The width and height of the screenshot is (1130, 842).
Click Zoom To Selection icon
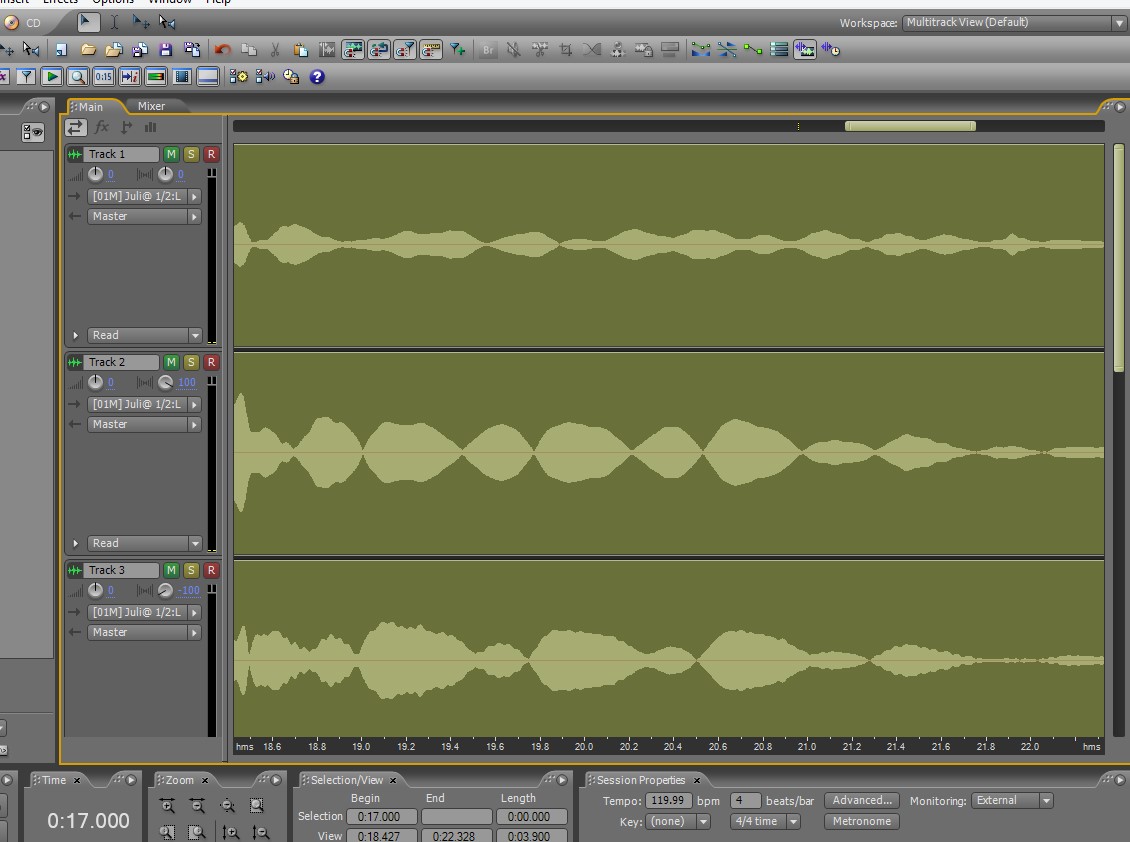click(257, 806)
